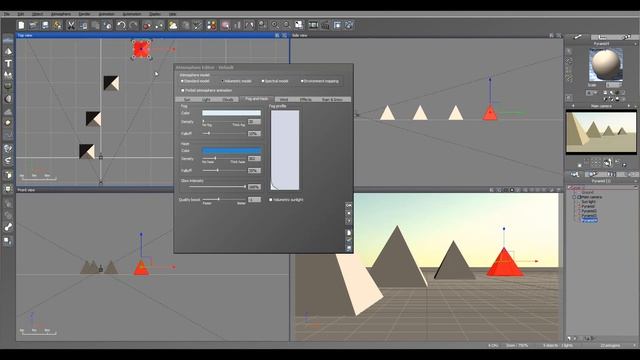Open the Render menu in menu bar

[x=84, y=14]
